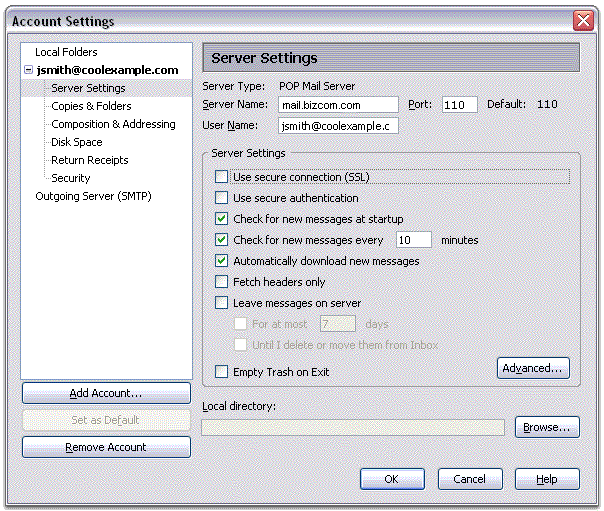Open Copies & Folders settings
This screenshot has height=511, width=604.
click(x=91, y=106)
